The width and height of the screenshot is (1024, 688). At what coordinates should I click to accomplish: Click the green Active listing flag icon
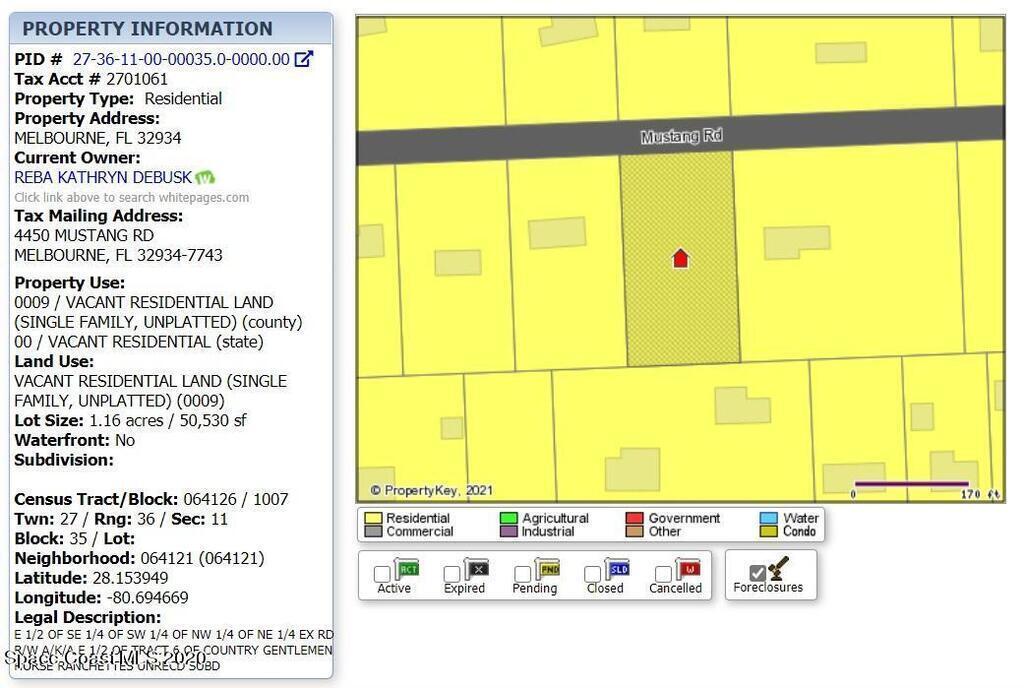[407, 570]
